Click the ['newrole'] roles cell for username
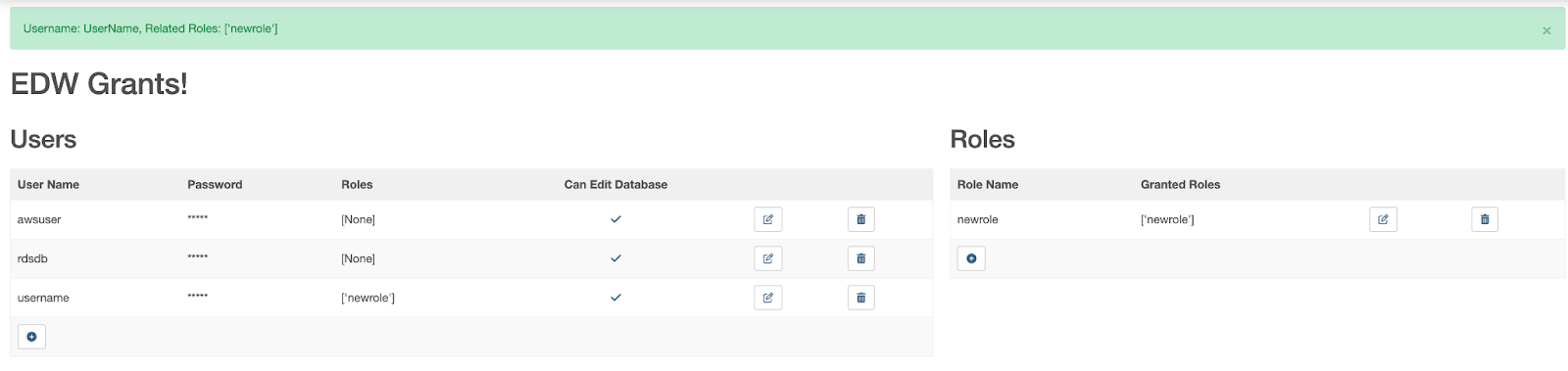 [367, 298]
